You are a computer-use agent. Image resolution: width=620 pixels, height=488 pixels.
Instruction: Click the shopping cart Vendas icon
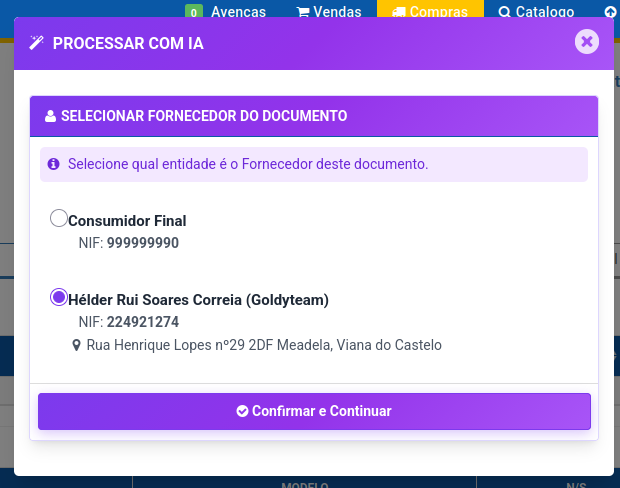(x=303, y=12)
